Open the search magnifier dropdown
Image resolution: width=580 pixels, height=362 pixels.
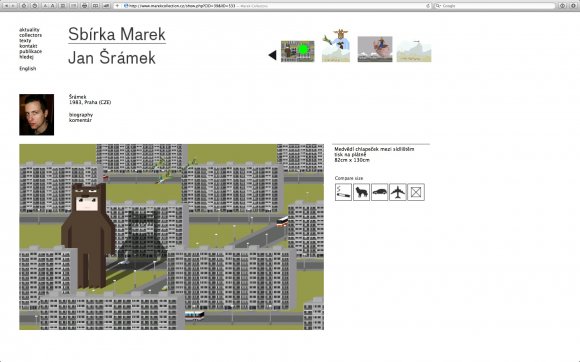tap(438, 6)
